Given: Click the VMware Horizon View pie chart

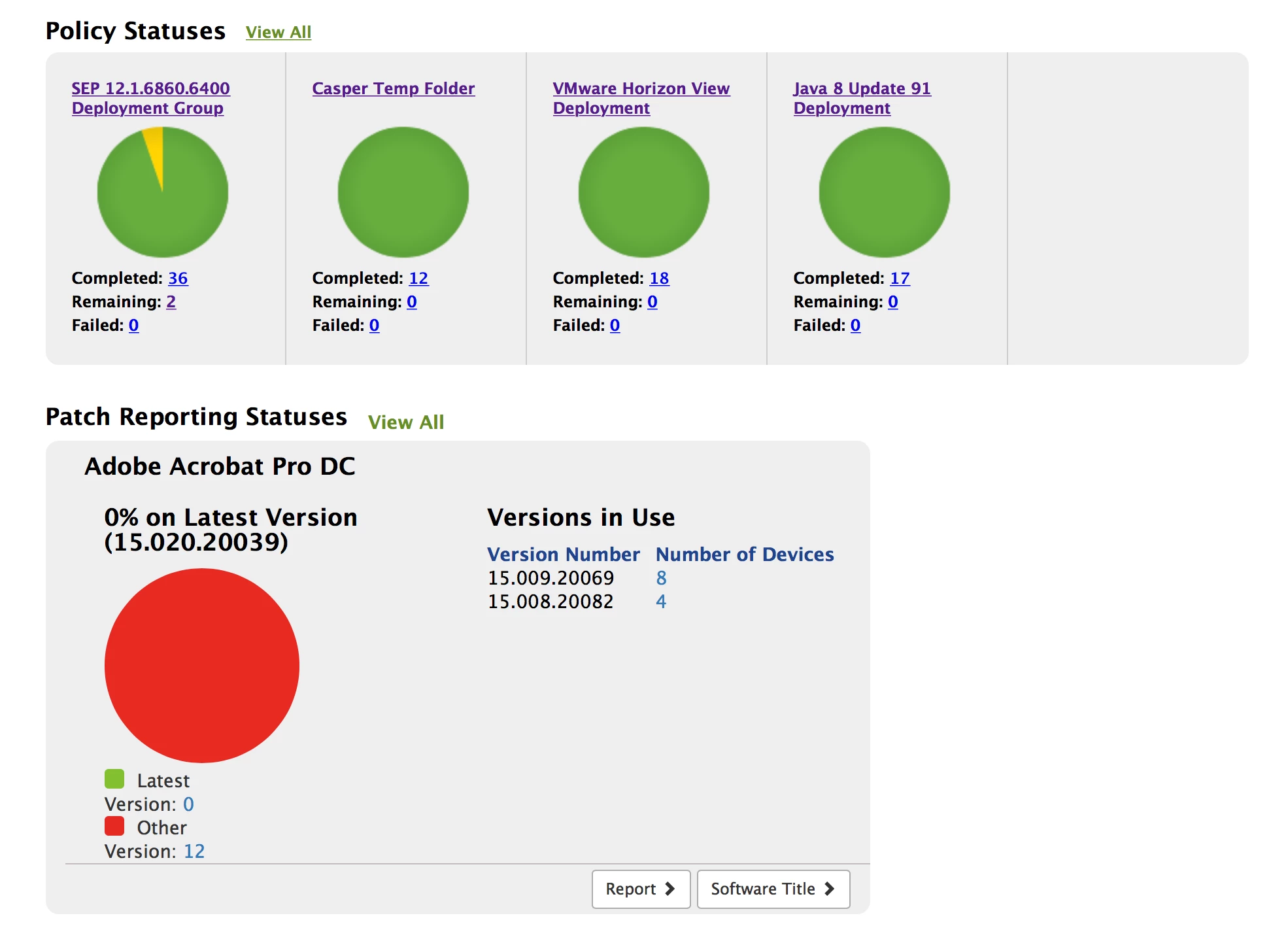Looking at the screenshot, I should click(644, 192).
